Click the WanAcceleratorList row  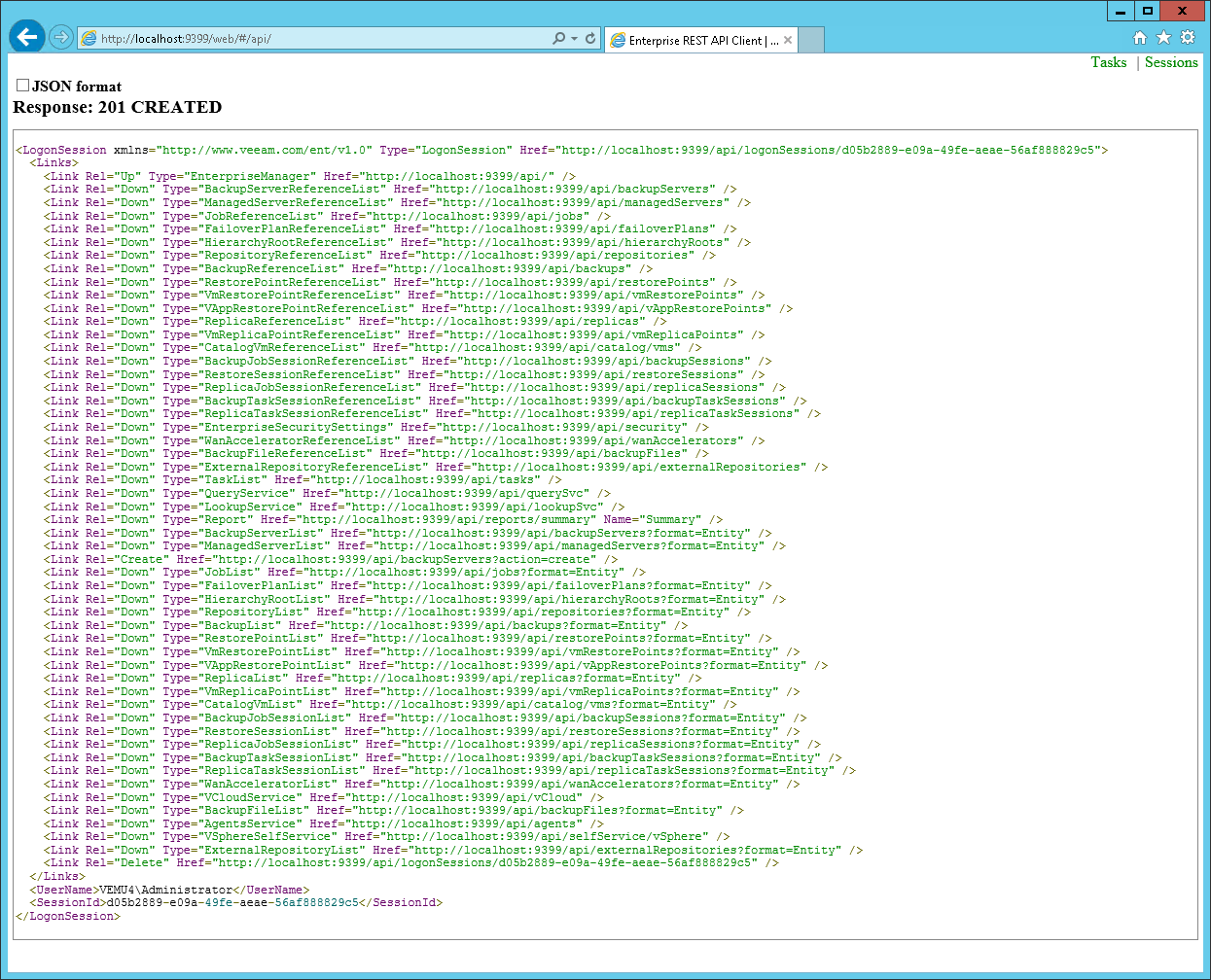pos(422,785)
